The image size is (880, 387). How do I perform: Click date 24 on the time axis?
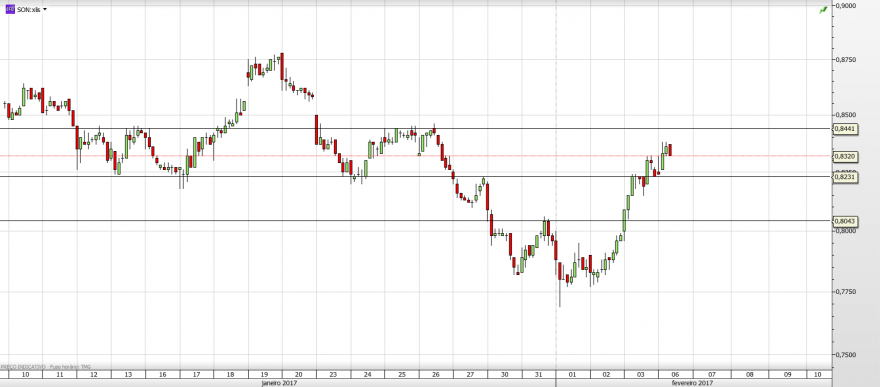[368, 374]
